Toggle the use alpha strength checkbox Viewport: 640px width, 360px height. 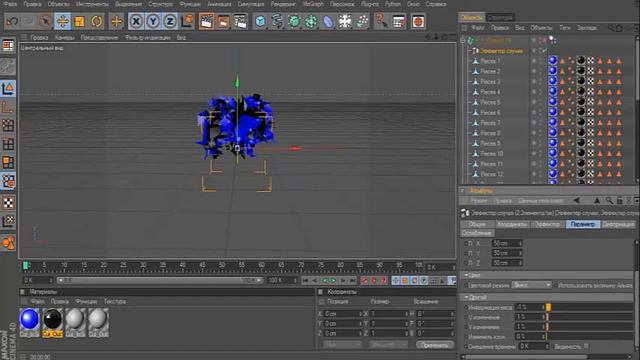tap(556, 285)
